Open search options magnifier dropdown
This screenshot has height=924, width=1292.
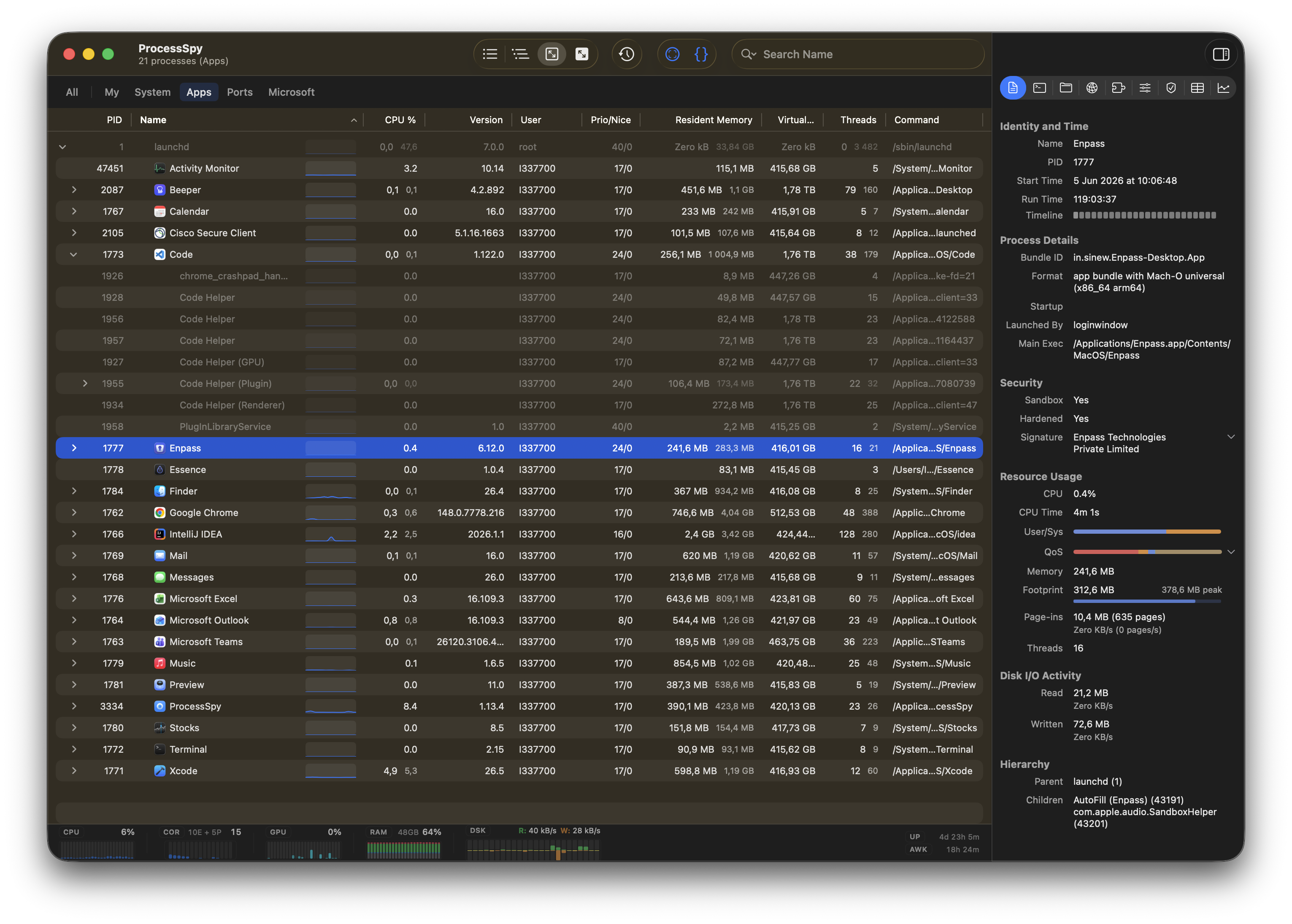coord(748,54)
